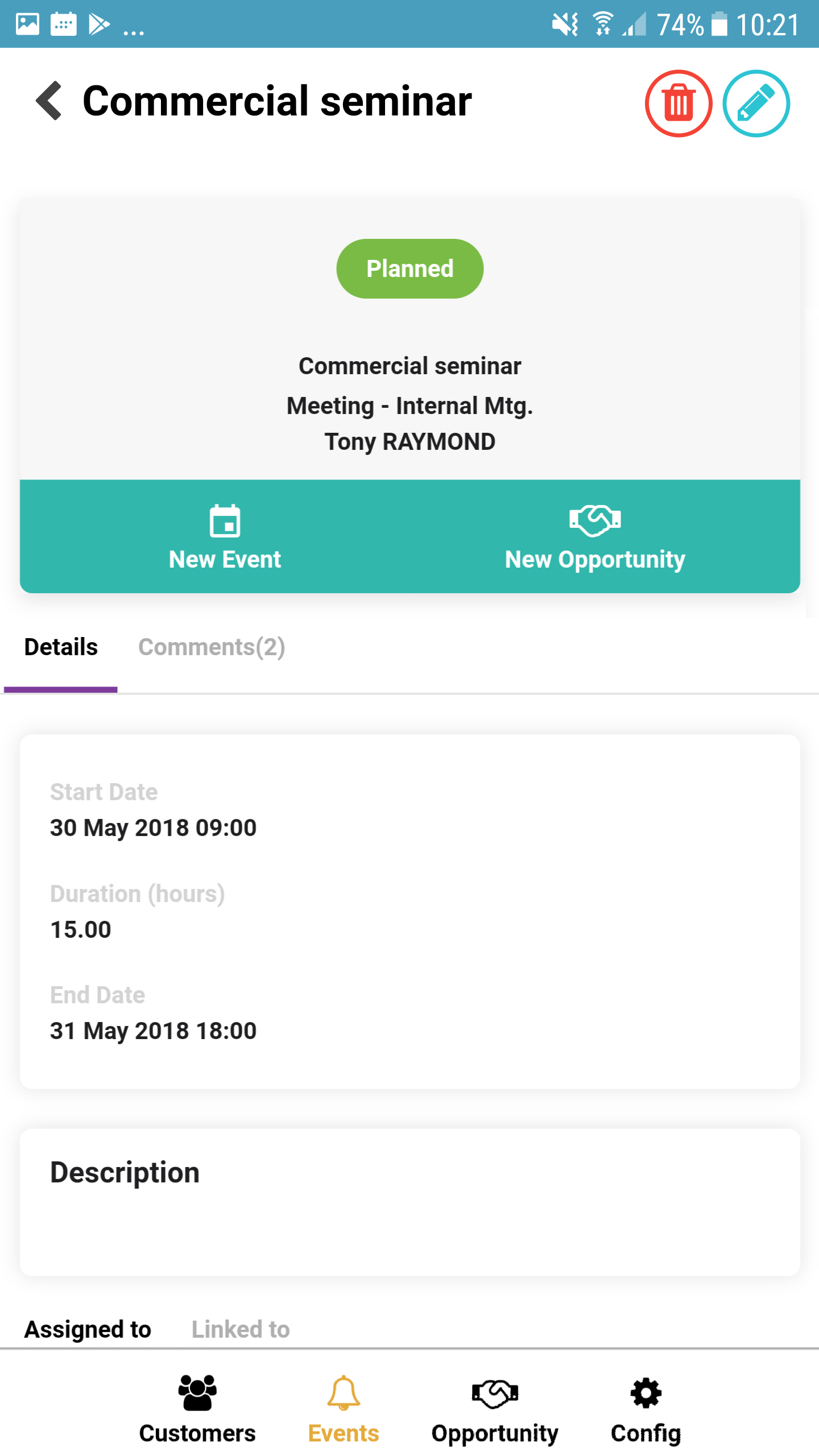Tap the Description card
Screen dimensions: 819x1456
[x=409, y=1201]
